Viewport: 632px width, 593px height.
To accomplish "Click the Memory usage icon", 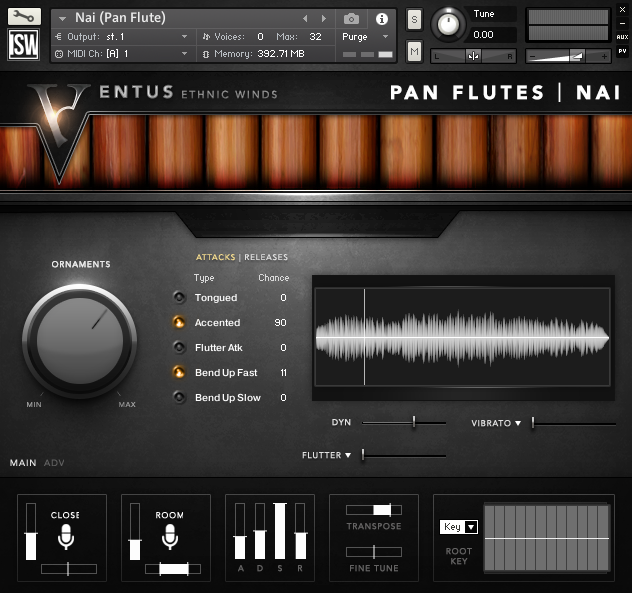I will tap(206, 54).
